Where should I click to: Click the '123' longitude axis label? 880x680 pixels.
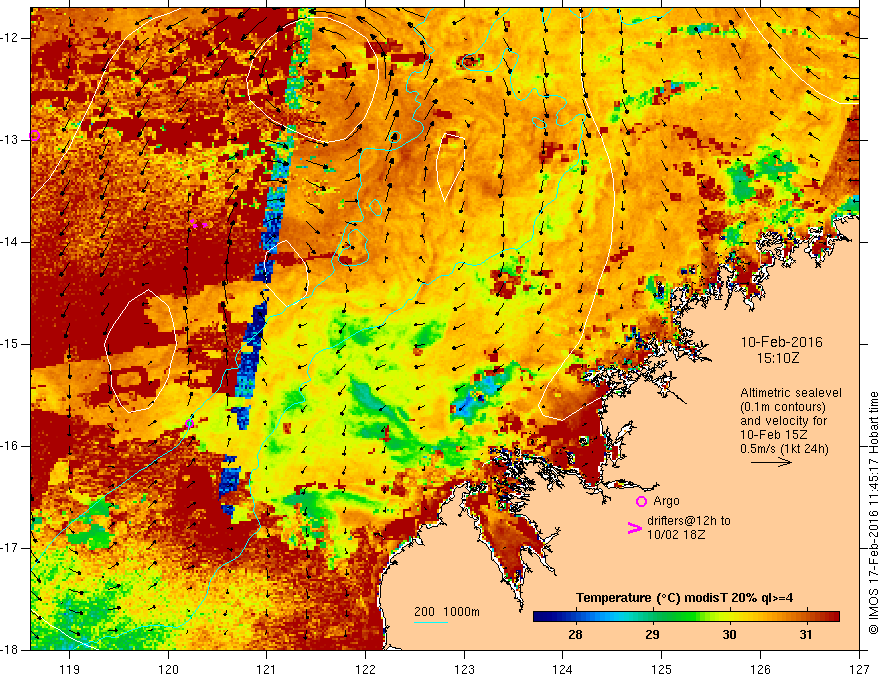tap(464, 669)
